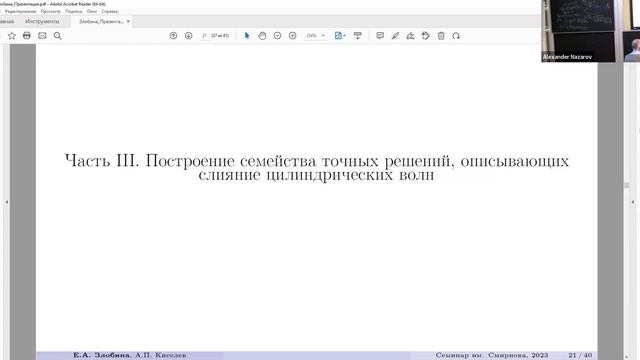The height and width of the screenshot is (360, 640).
Task: Activate the hand pan tool
Action: tap(262, 36)
